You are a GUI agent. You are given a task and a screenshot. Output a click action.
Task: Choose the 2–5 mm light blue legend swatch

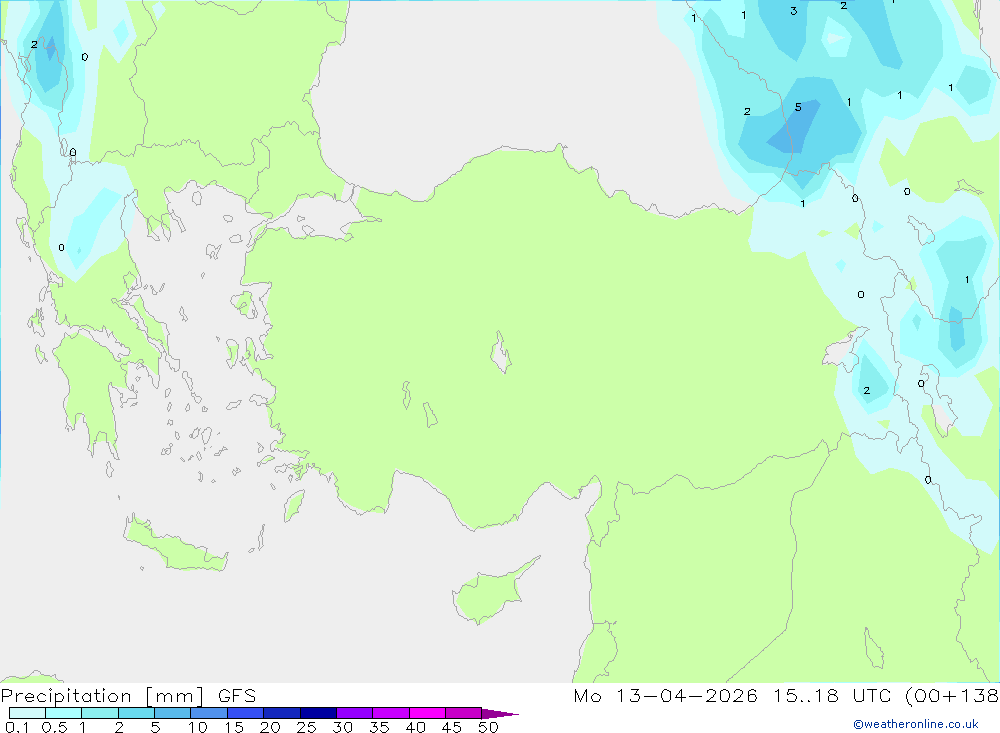136,713
